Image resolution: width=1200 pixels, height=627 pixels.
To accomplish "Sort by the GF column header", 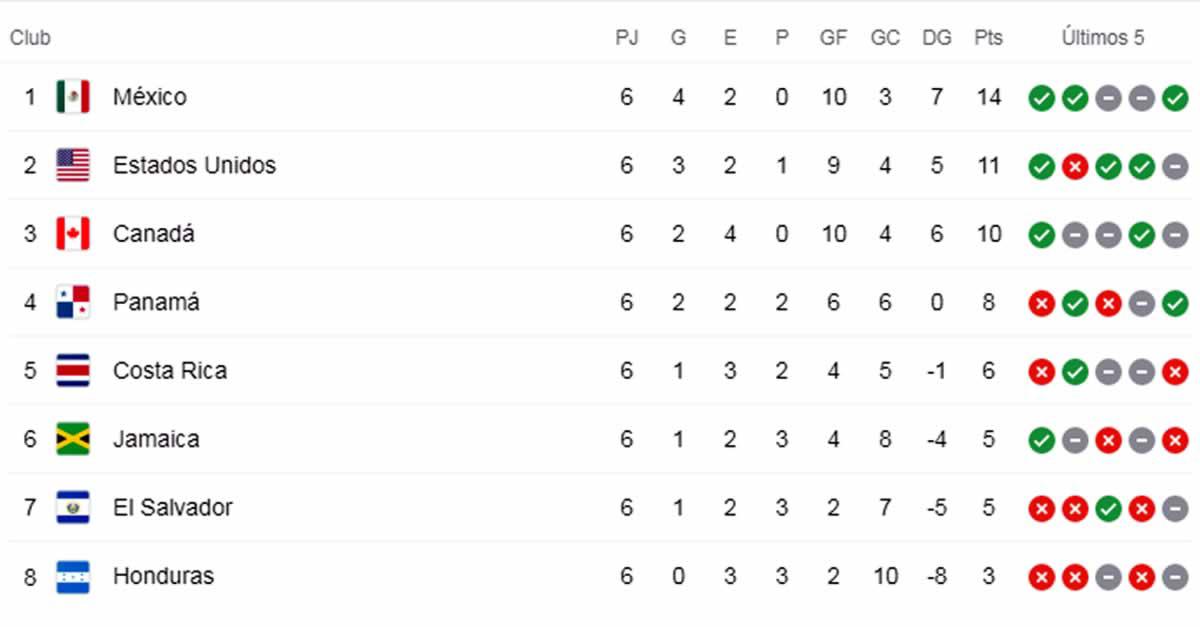I will pyautogui.click(x=833, y=37).
